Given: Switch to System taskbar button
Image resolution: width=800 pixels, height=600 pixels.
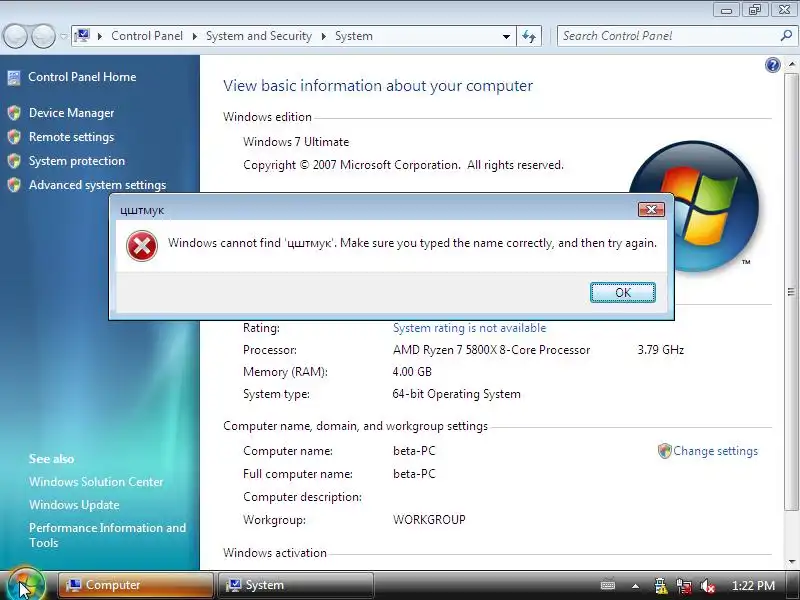Looking at the screenshot, I should [x=296, y=585].
